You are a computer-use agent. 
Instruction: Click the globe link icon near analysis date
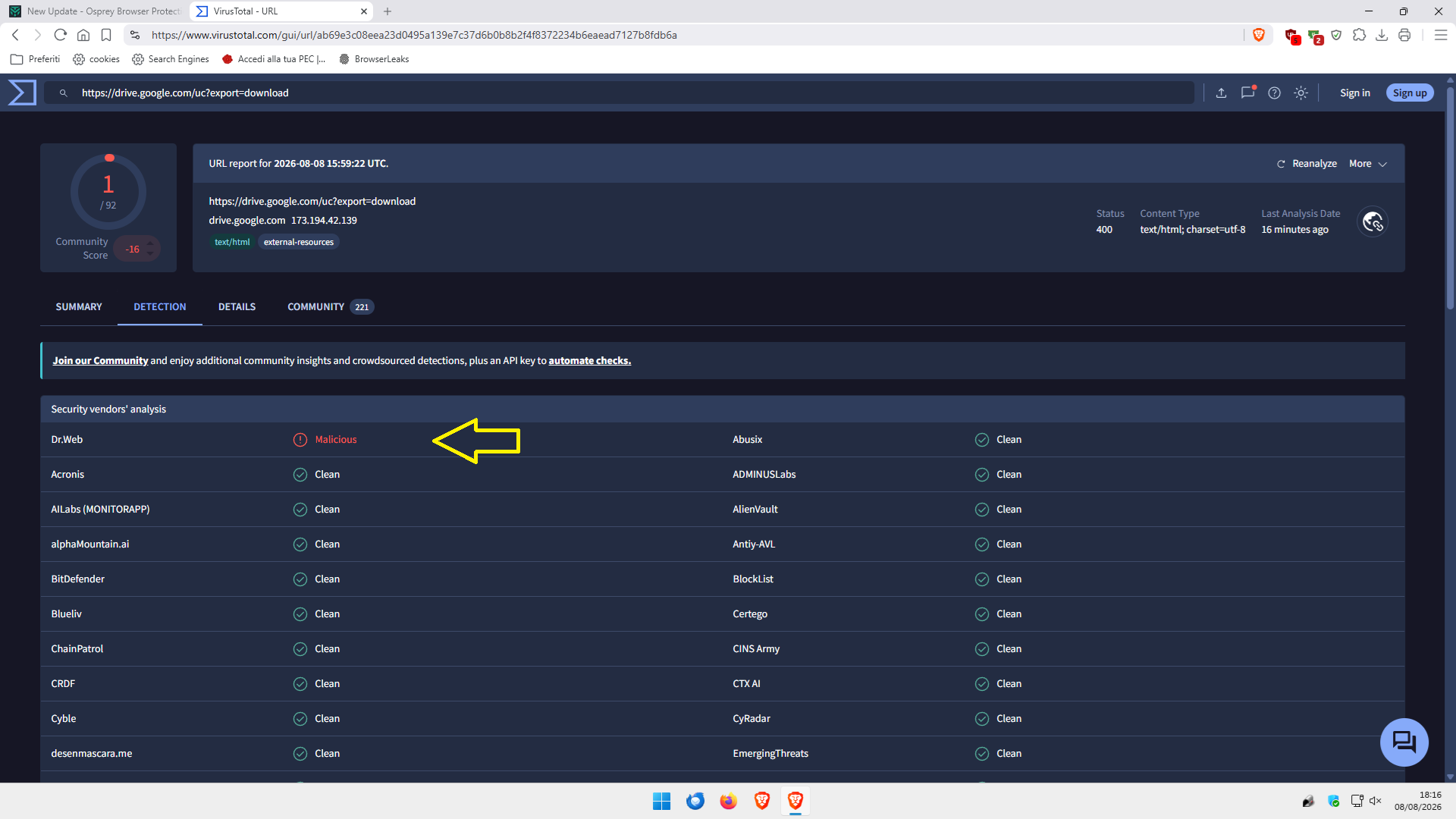1373,221
